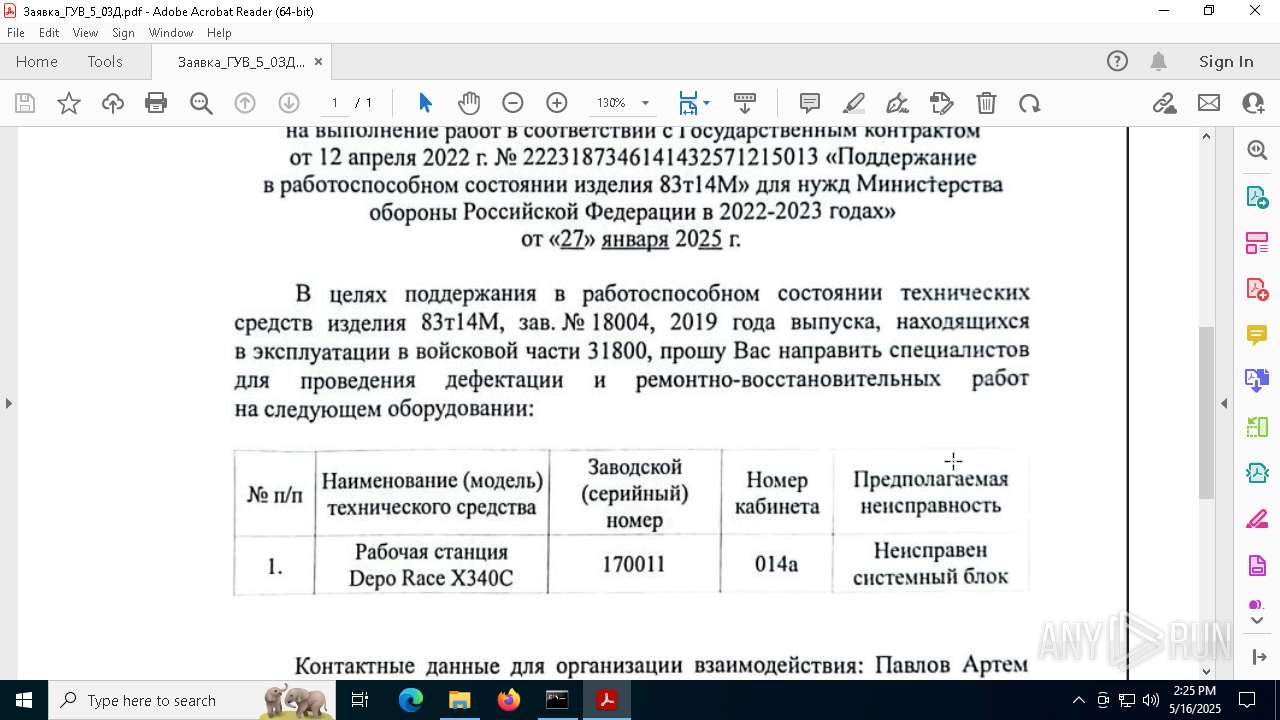
Task: Open the Help menu
Action: (x=219, y=33)
